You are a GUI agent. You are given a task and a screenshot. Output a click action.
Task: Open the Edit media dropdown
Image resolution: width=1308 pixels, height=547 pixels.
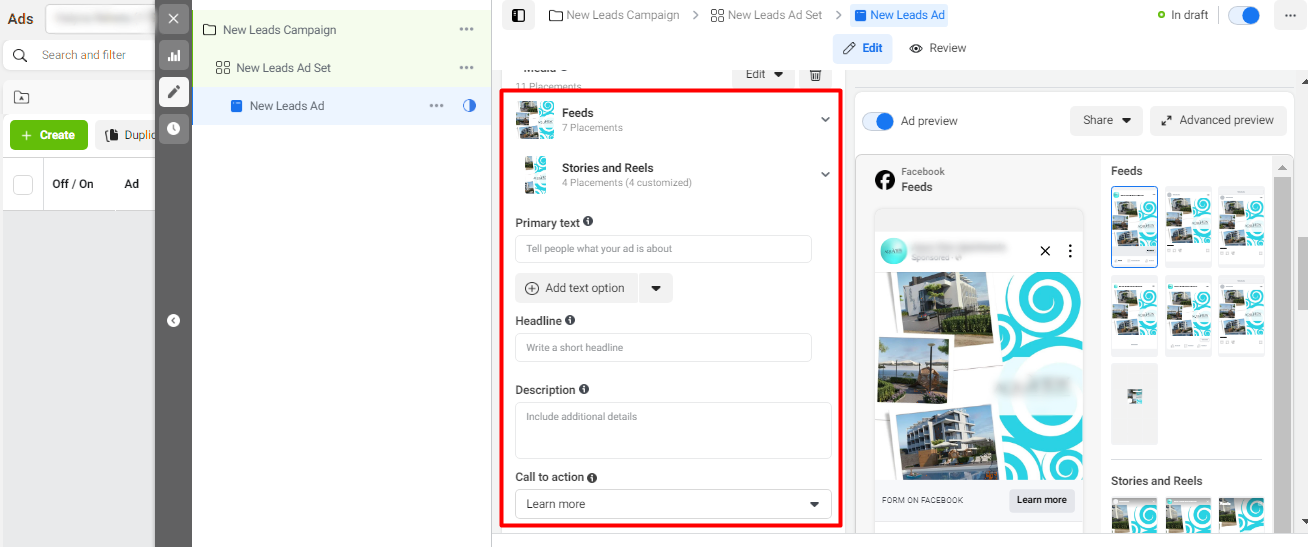coord(764,75)
